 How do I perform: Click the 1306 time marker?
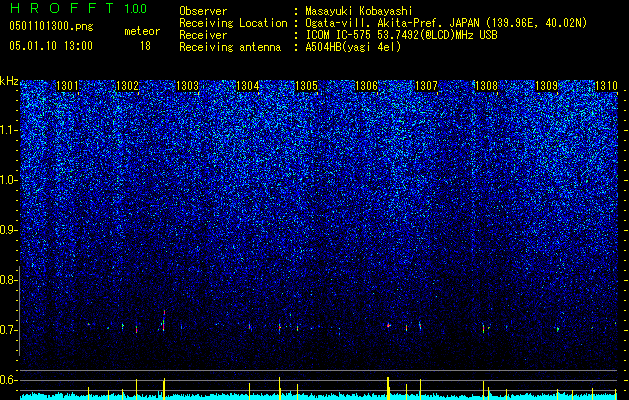(x=367, y=86)
